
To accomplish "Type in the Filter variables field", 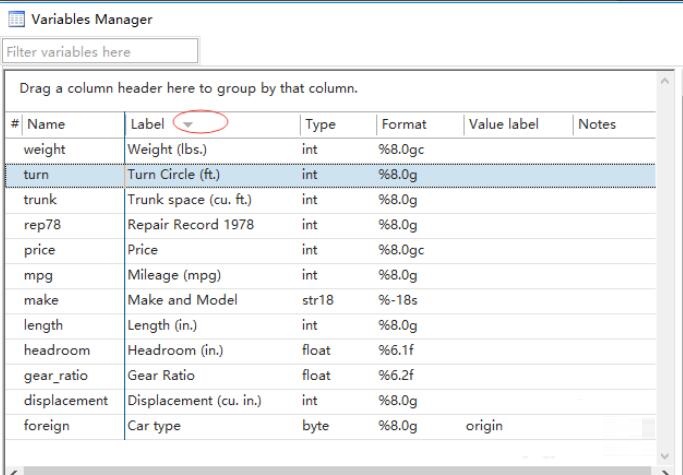I will 100,51.
